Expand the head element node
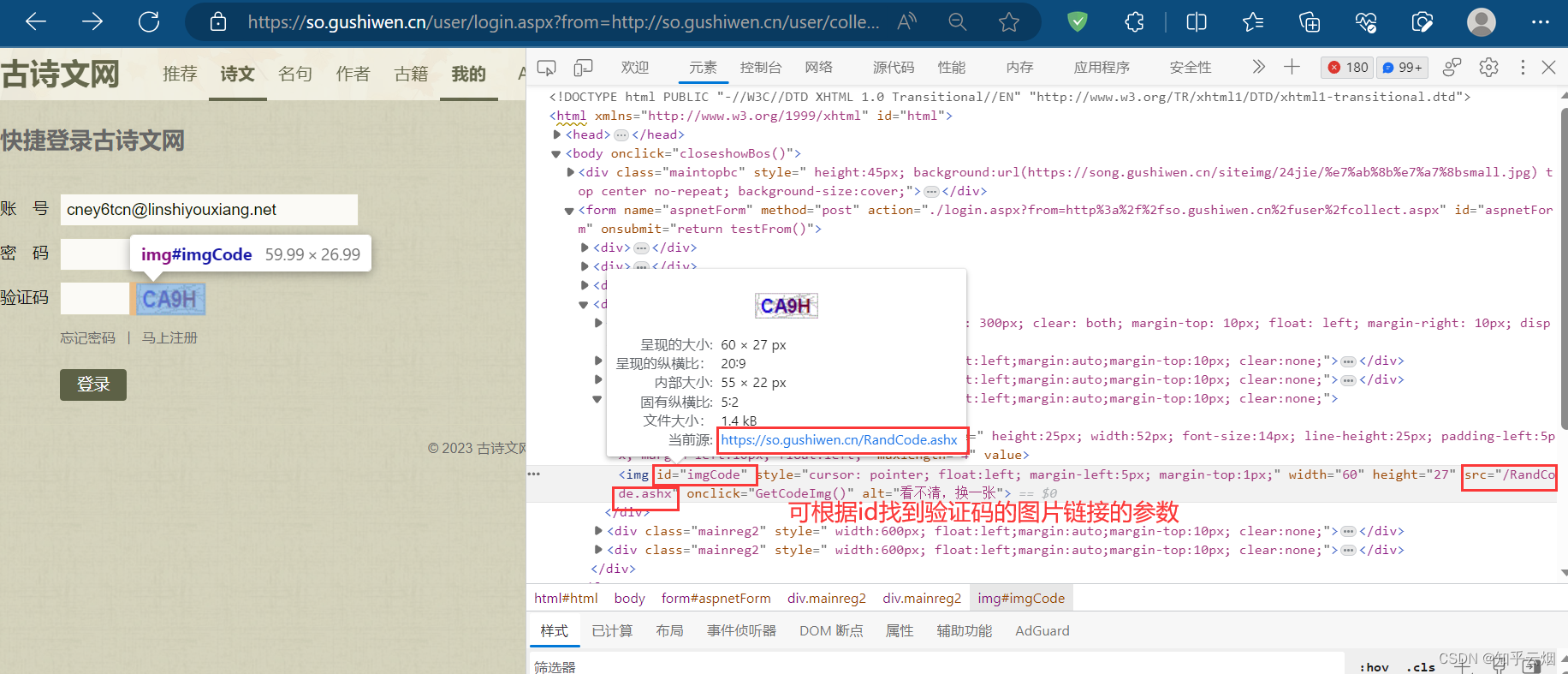1568x674 pixels. [557, 134]
